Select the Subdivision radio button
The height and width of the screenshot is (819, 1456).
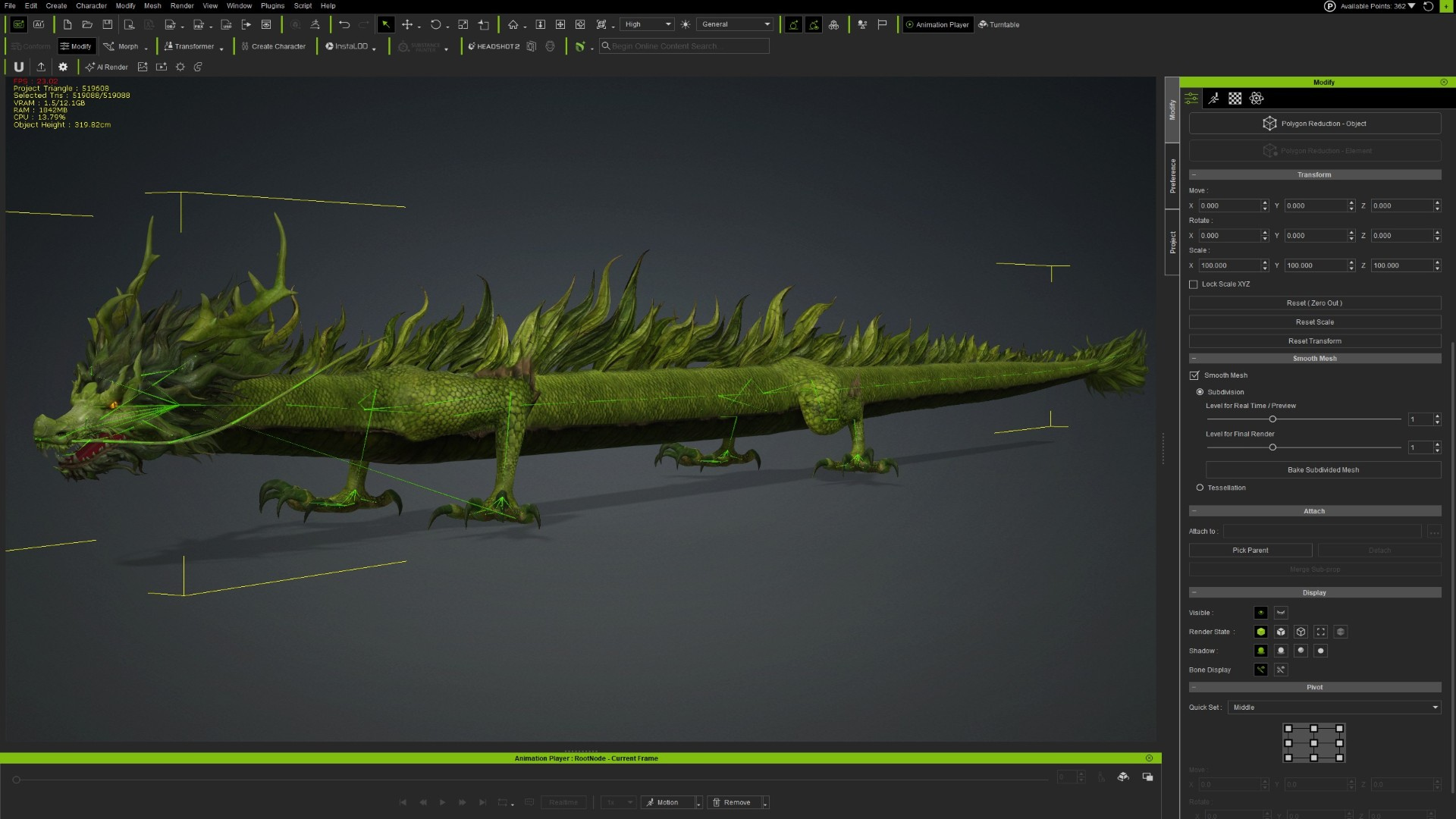pyautogui.click(x=1200, y=392)
